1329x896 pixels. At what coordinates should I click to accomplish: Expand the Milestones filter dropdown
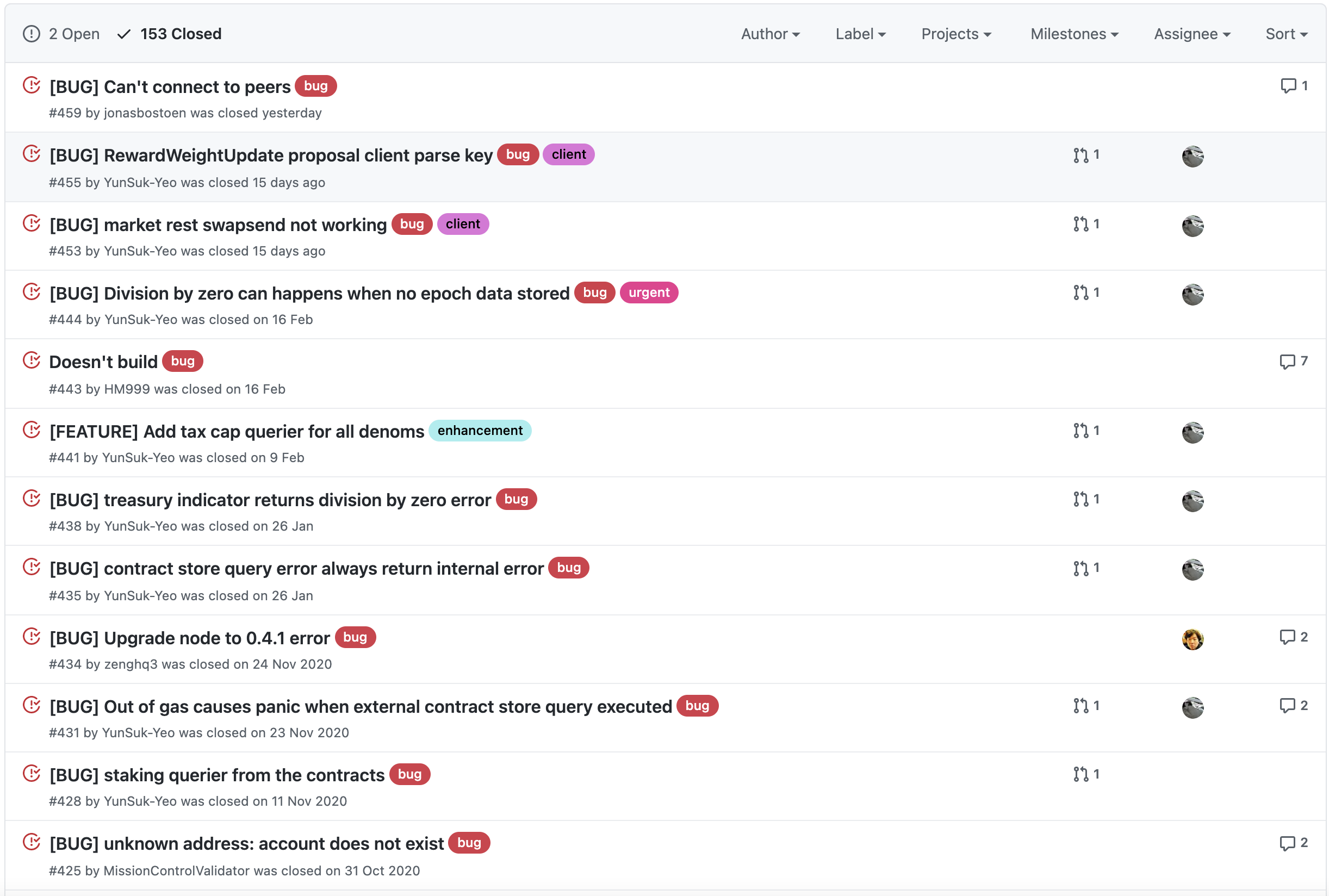click(x=1073, y=34)
